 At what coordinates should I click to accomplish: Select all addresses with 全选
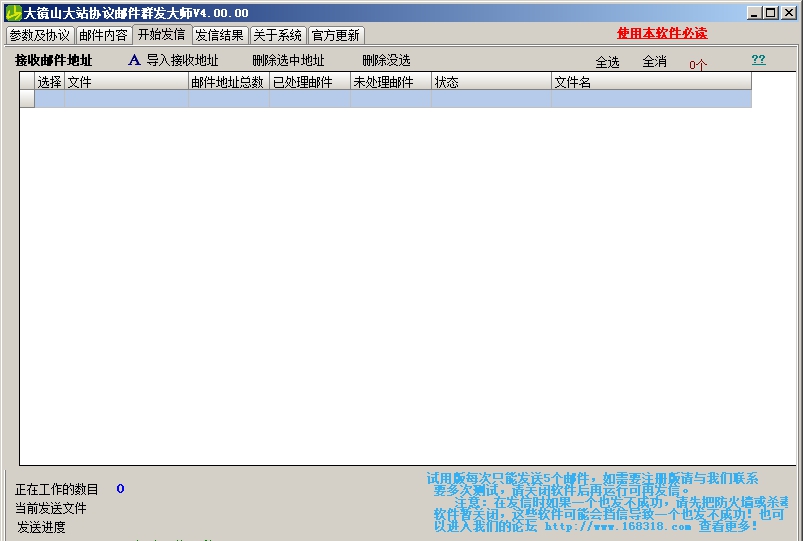607,62
